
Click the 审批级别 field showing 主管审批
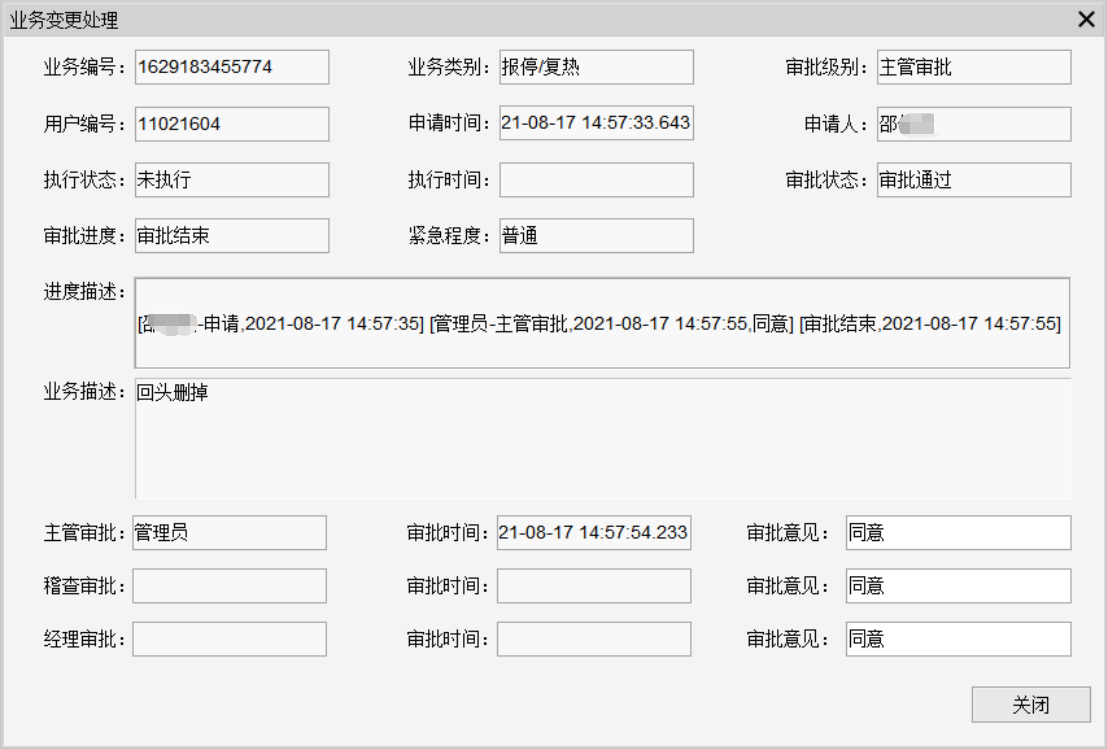coord(973,68)
